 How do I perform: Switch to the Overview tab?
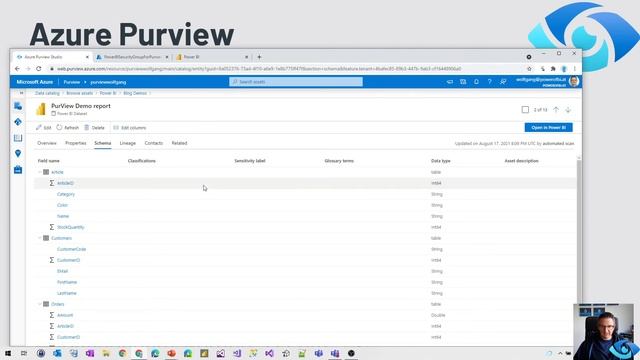47,143
